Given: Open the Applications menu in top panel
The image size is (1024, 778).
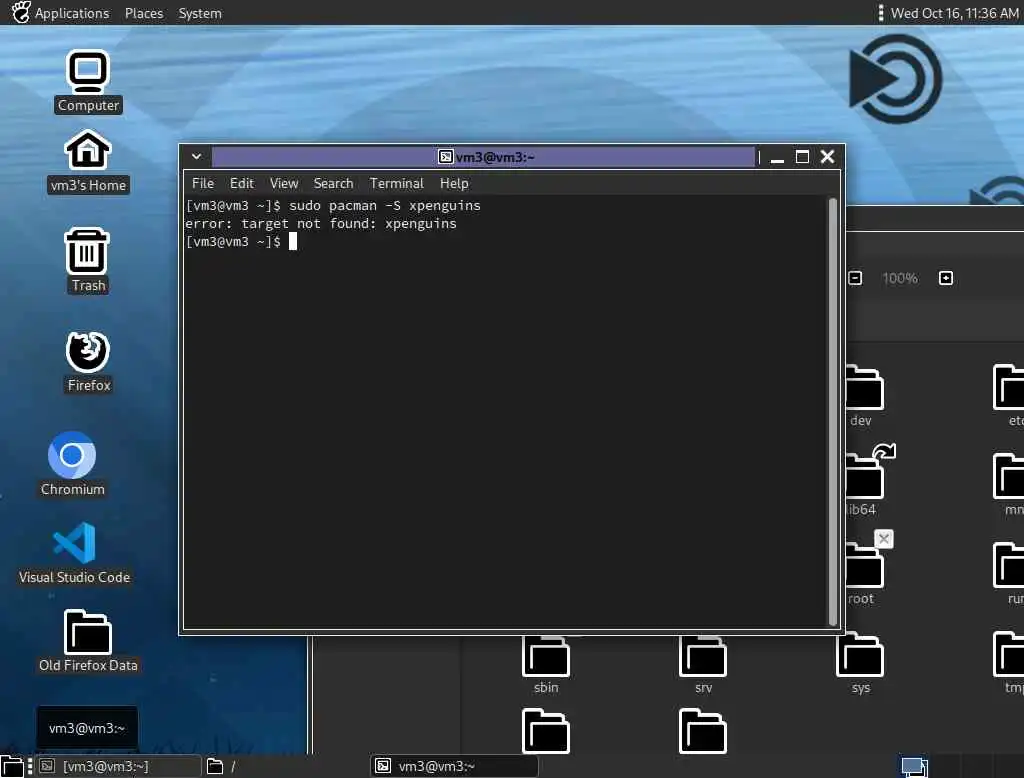Looking at the screenshot, I should 72,13.
